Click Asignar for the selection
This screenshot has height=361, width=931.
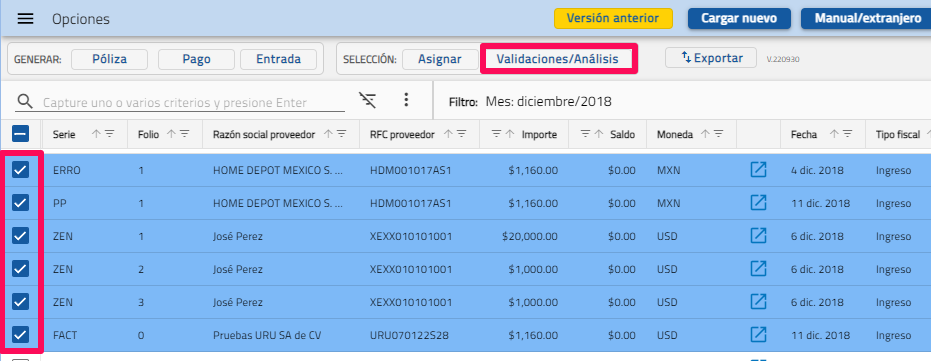pos(440,59)
